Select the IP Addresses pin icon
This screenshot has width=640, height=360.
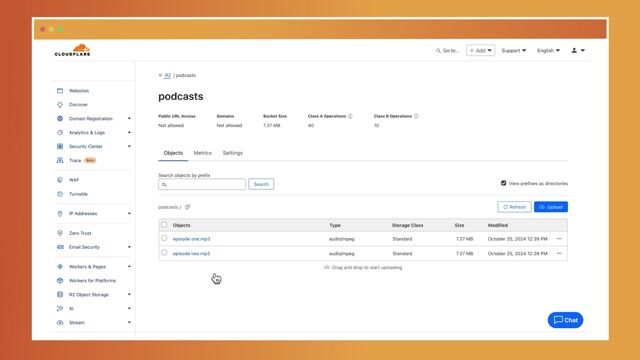(60, 213)
